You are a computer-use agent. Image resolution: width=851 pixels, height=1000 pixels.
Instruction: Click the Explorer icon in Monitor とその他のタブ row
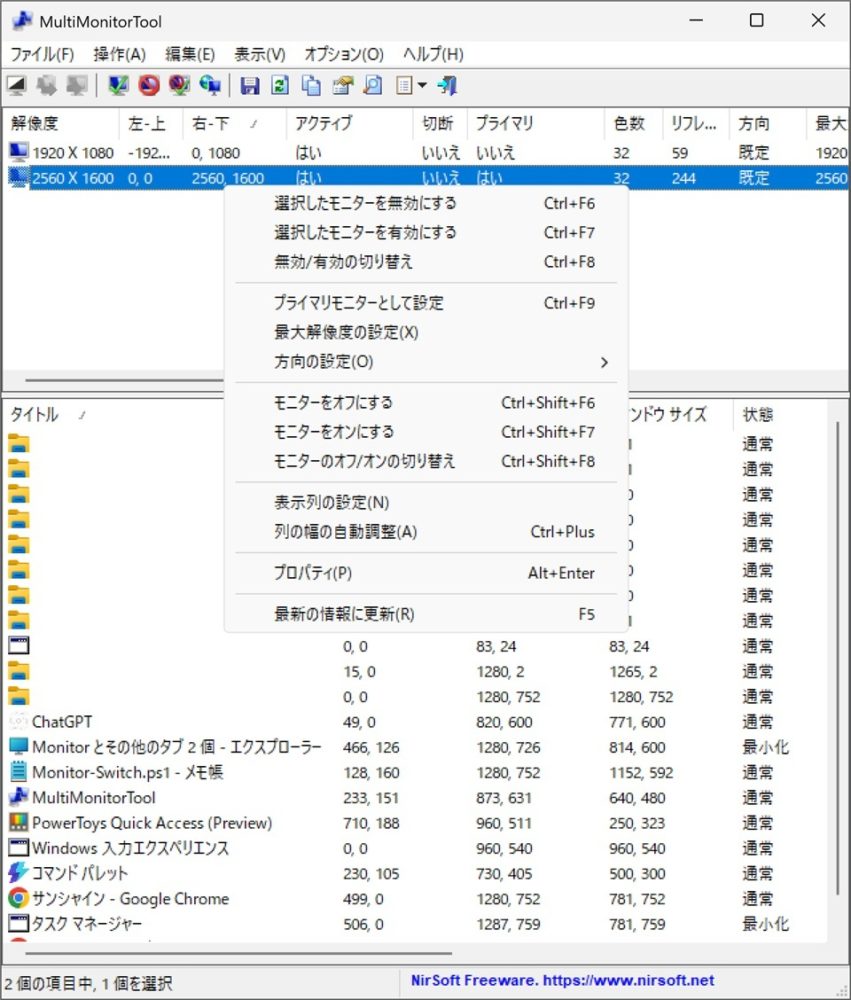tap(18, 746)
